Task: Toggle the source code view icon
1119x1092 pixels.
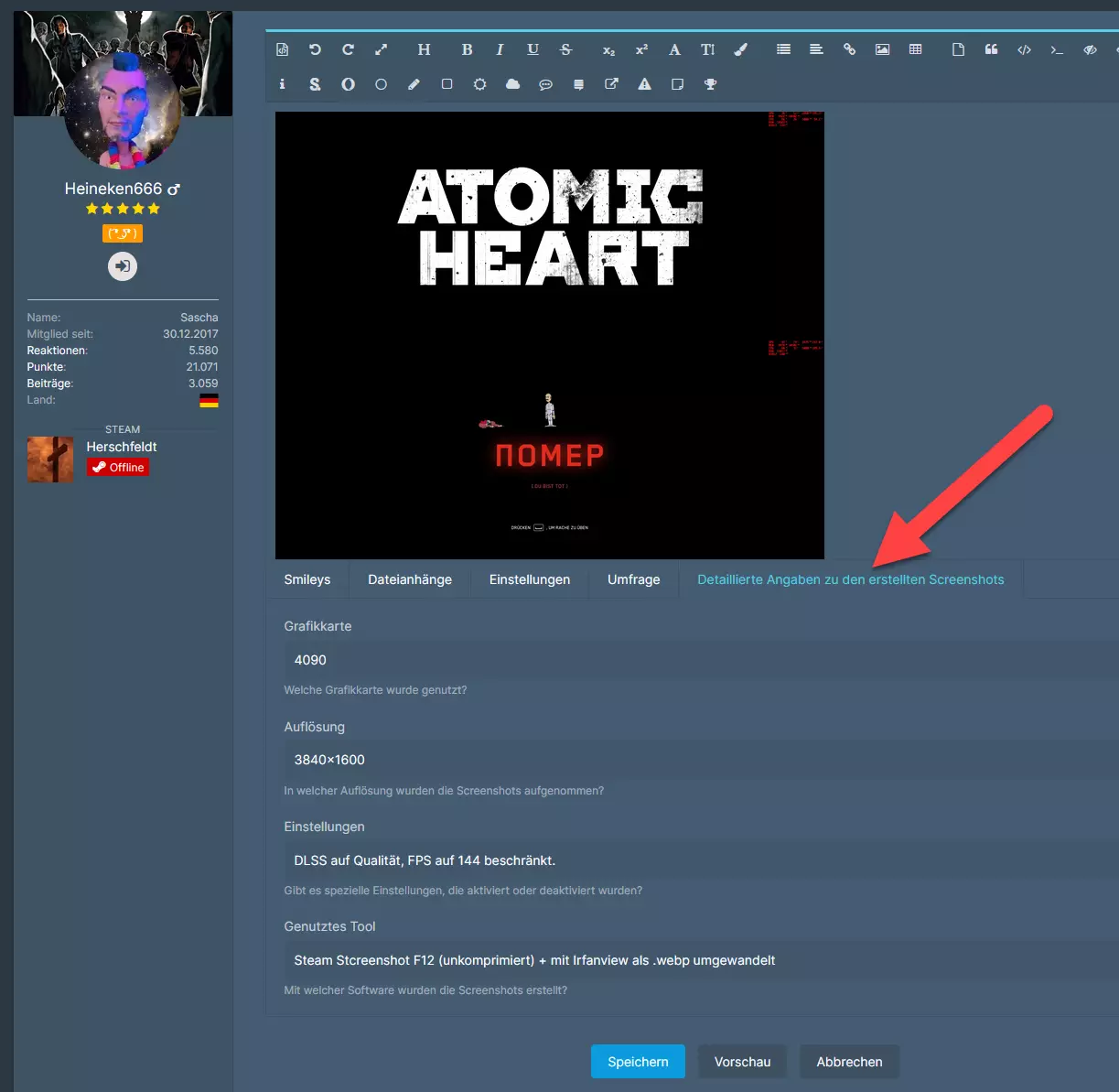Action: click(283, 49)
